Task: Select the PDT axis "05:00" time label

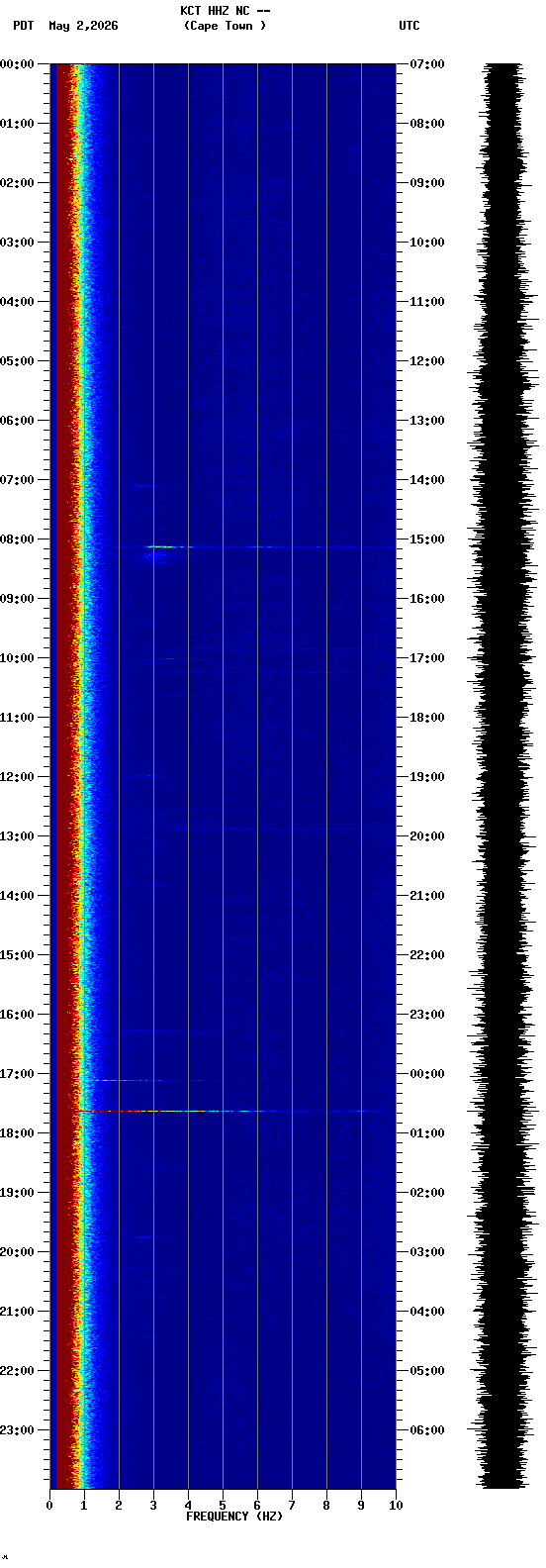Action: pos(17,361)
